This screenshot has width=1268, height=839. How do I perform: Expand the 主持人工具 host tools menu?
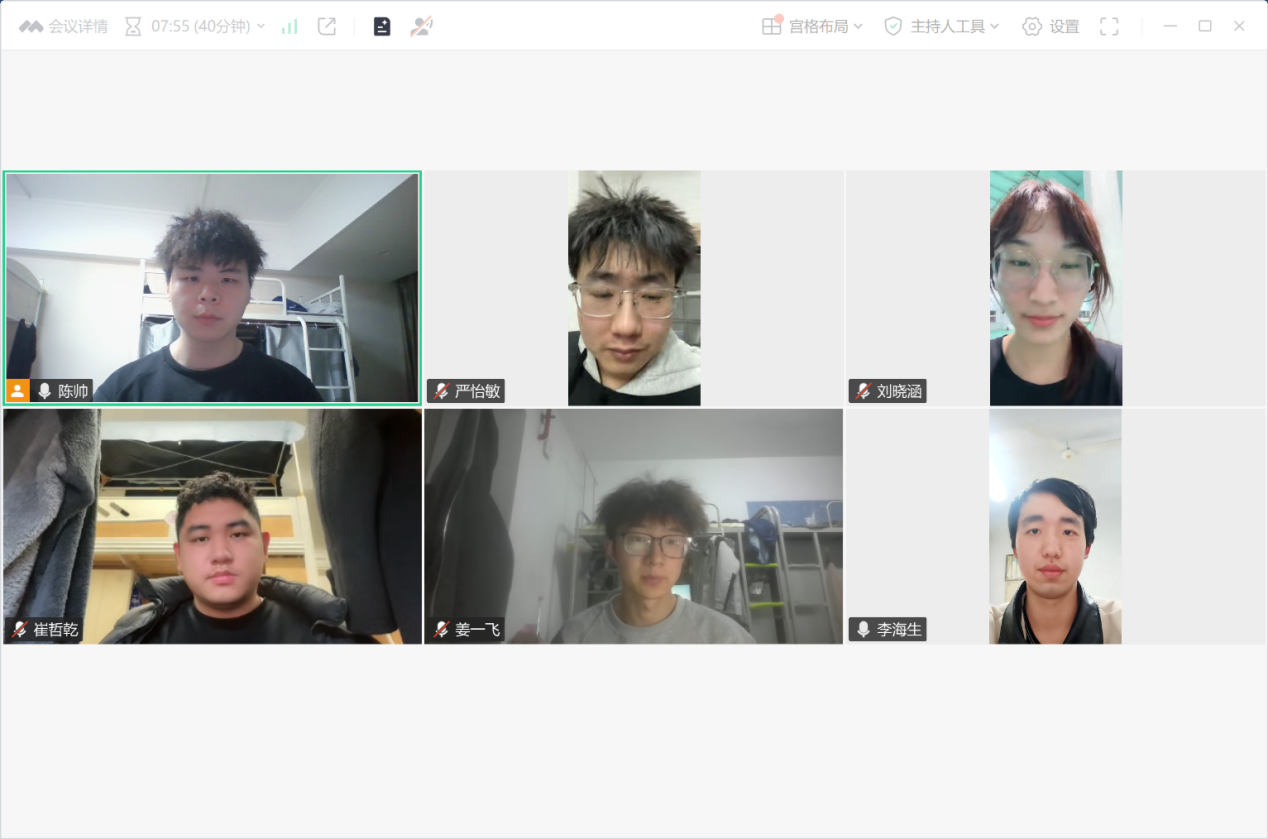pyautogui.click(x=942, y=27)
